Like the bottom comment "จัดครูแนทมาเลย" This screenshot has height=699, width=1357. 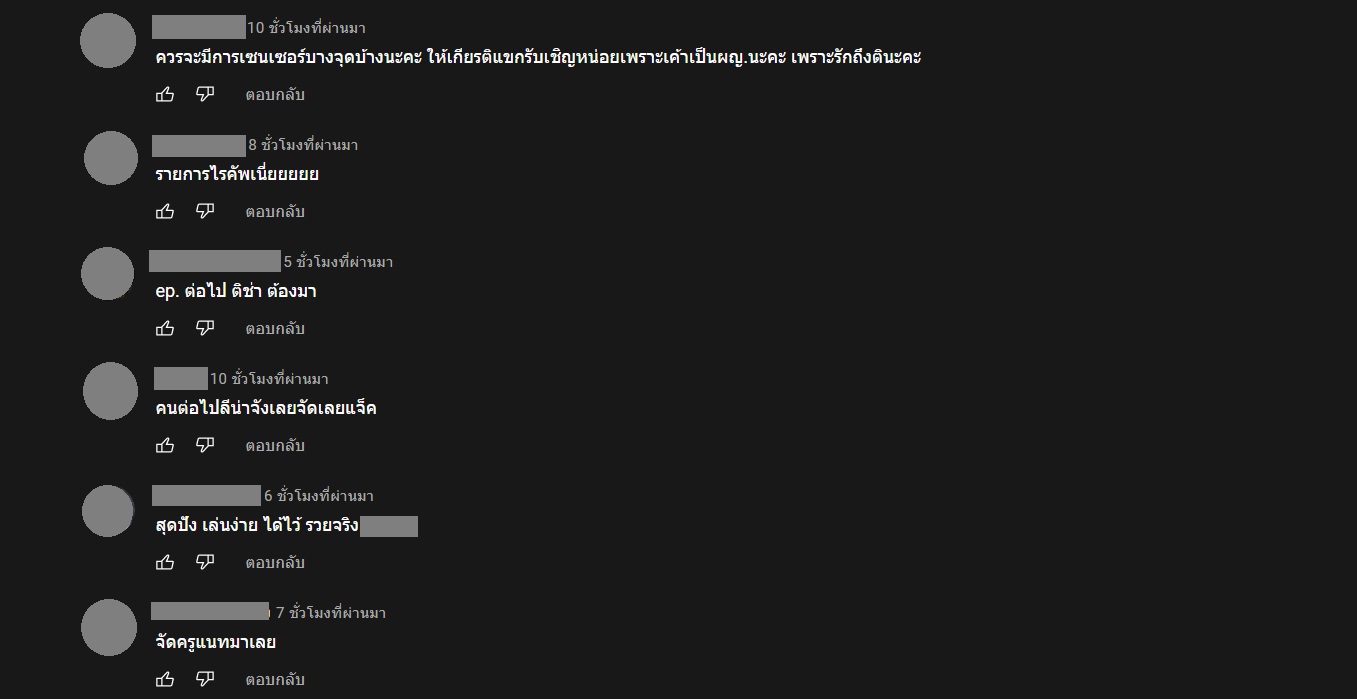[165, 679]
